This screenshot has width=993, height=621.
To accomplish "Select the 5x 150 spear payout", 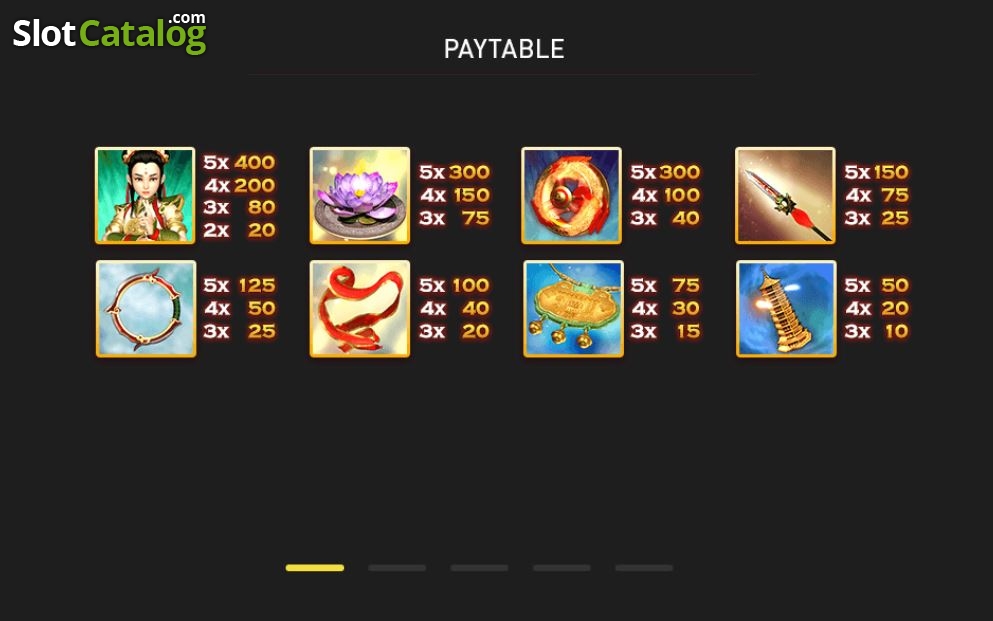I will pyautogui.click(x=876, y=172).
